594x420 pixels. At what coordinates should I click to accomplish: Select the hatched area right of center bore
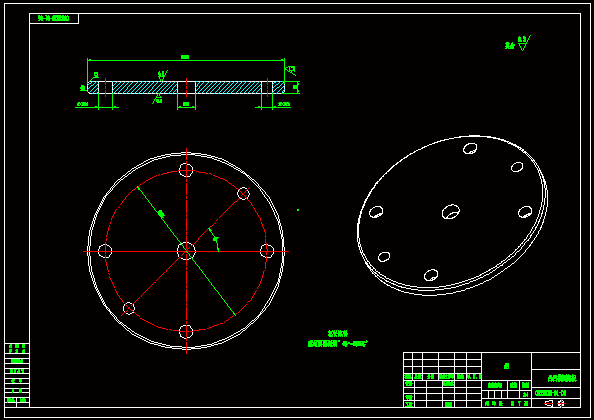point(228,87)
